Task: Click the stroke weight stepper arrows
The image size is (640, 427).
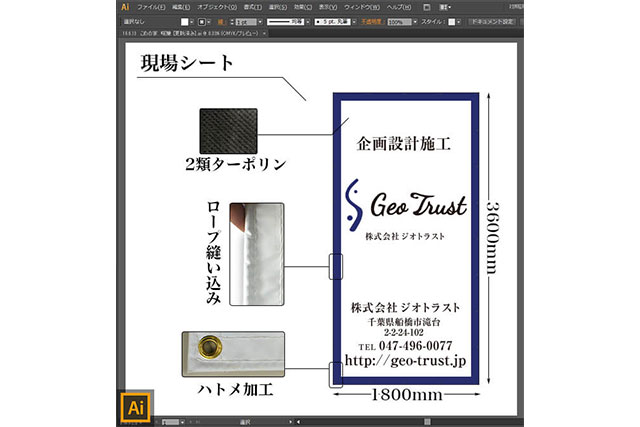Action: point(232,22)
